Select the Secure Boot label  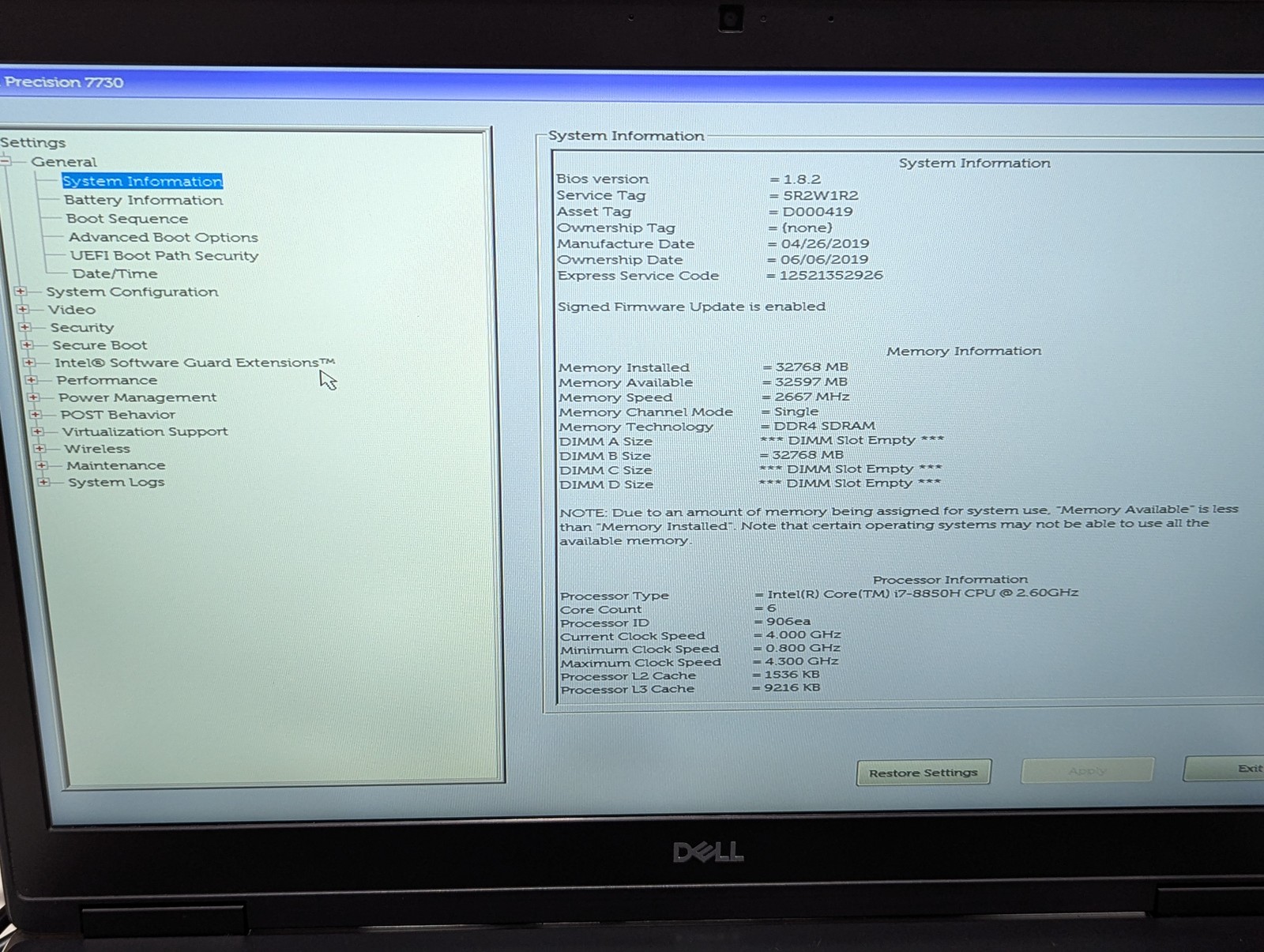pos(100,345)
